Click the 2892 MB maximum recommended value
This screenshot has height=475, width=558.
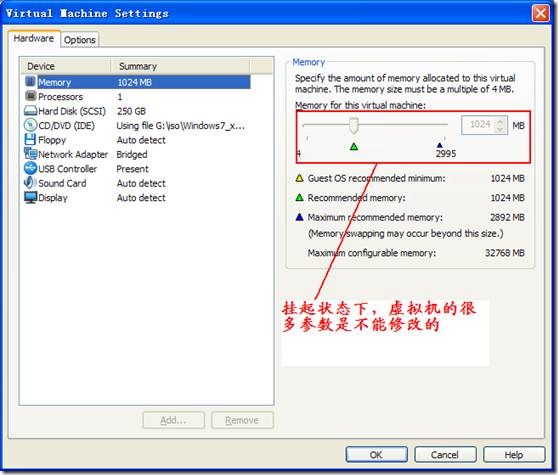click(507, 217)
